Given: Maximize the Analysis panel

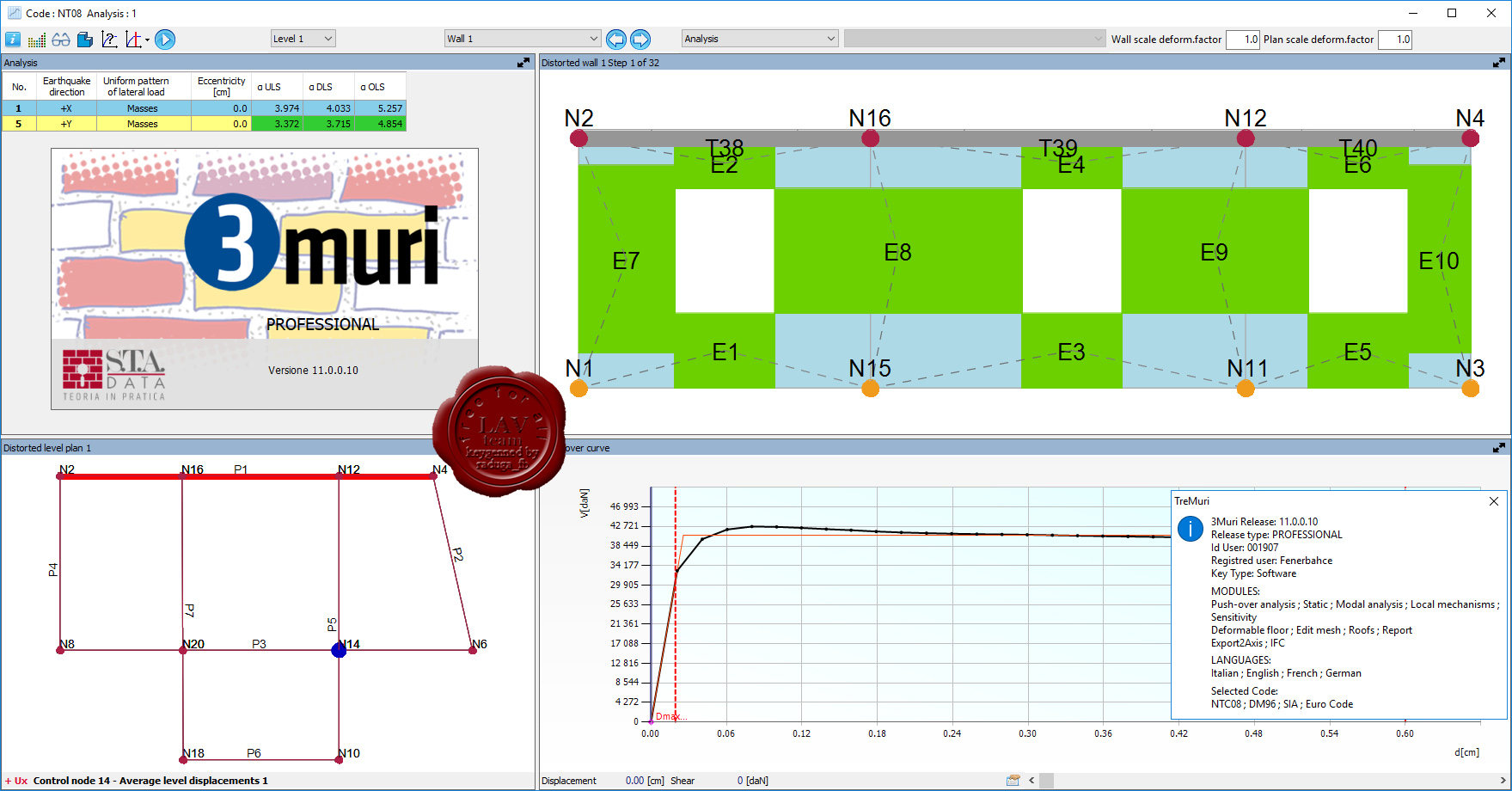Looking at the screenshot, I should click(523, 63).
